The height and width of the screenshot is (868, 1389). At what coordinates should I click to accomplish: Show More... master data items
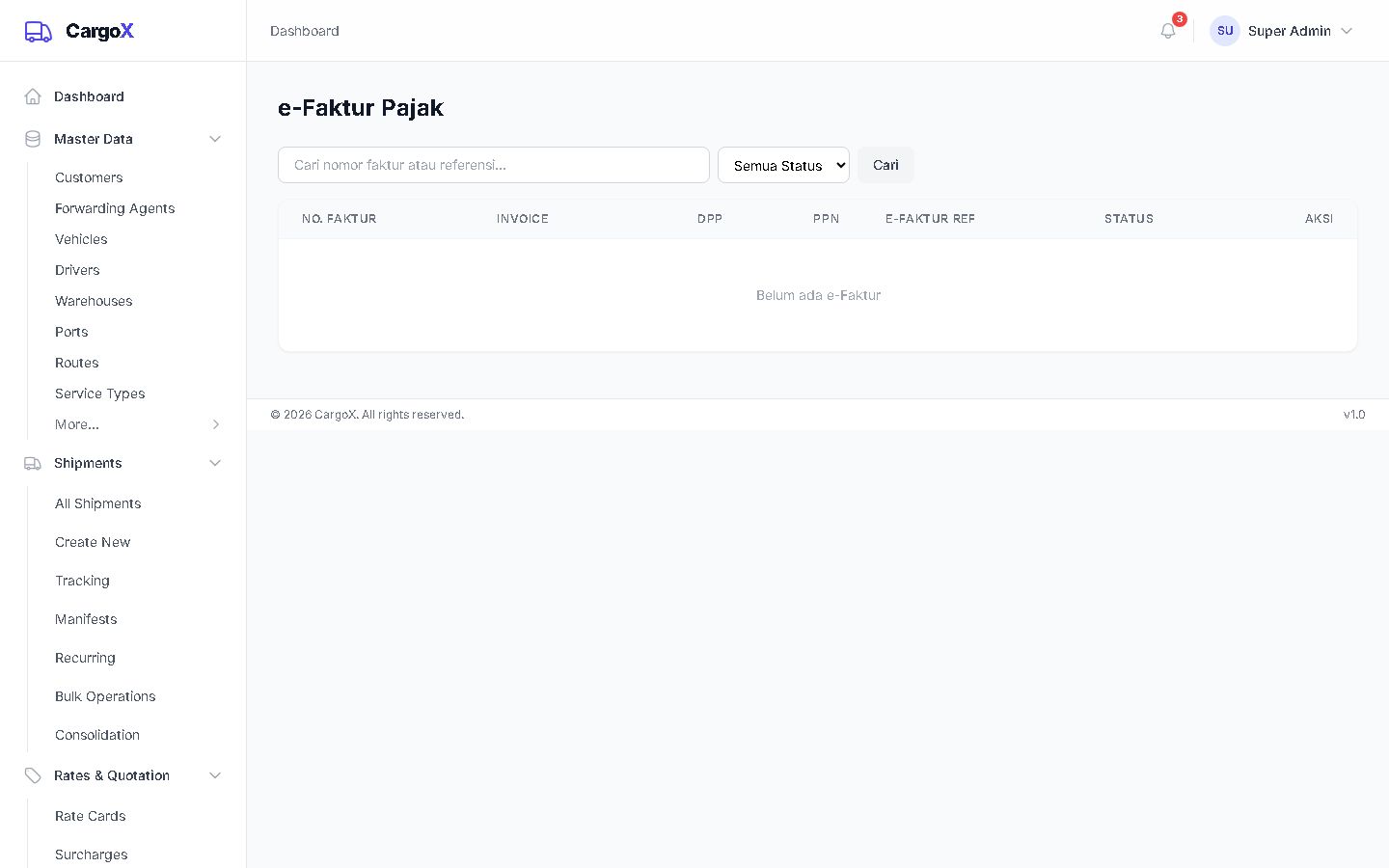pos(77,424)
